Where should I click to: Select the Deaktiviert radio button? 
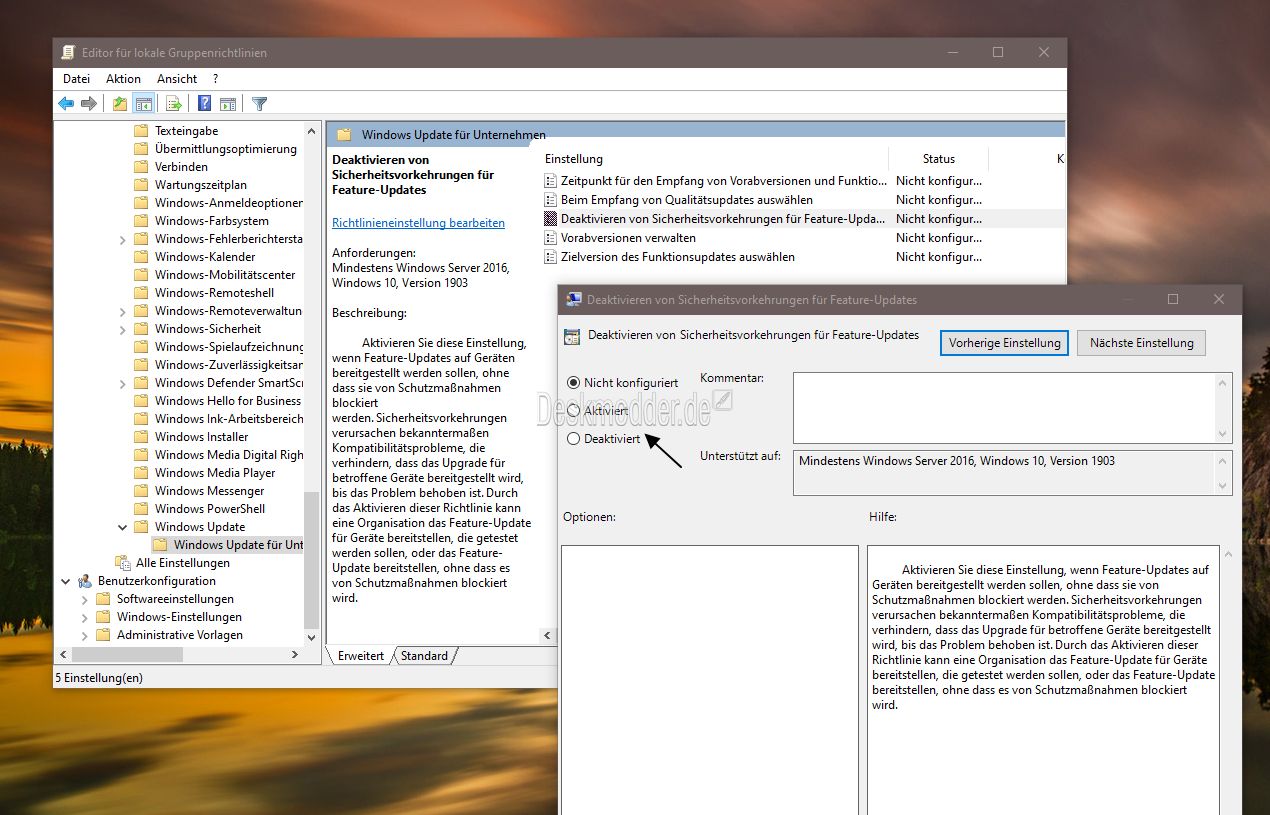coord(573,439)
